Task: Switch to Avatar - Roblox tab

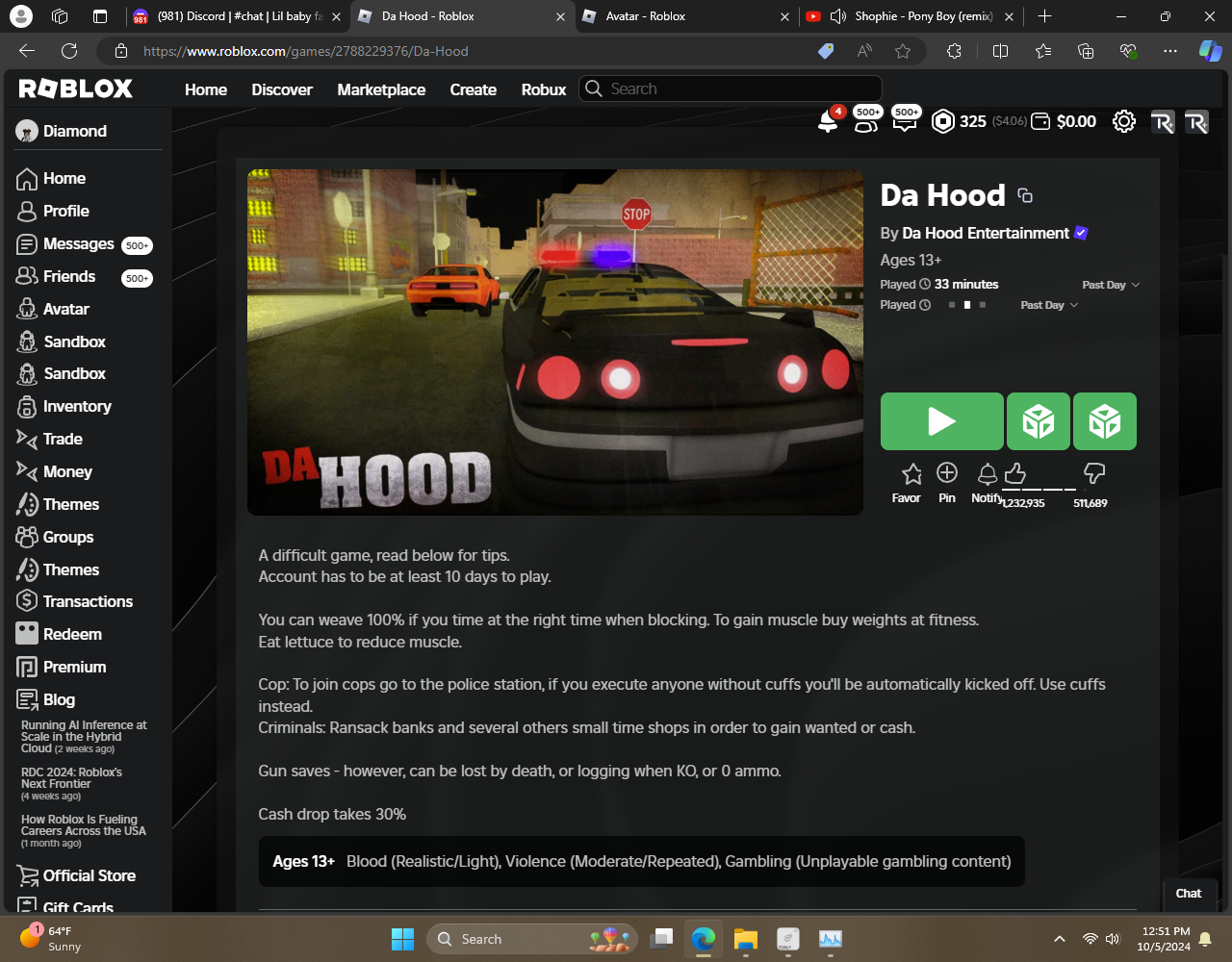Action: tap(685, 16)
